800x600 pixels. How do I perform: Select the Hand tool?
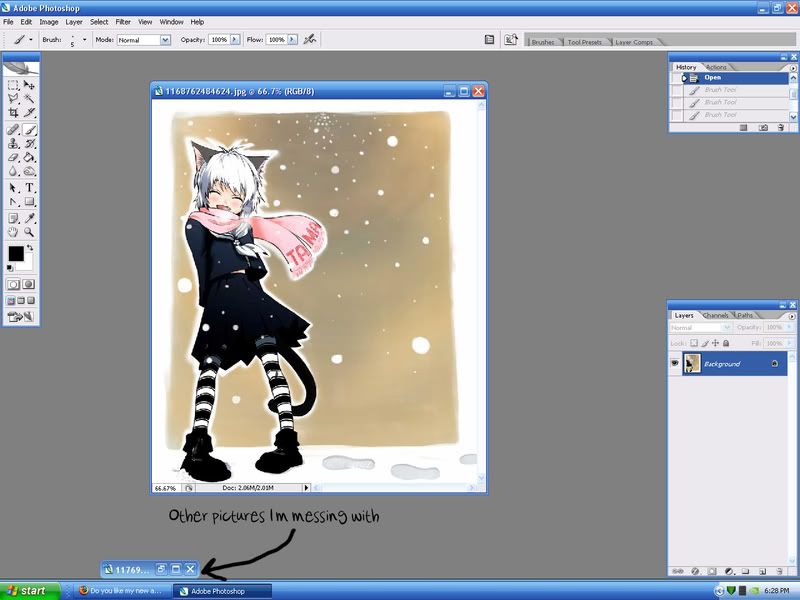(13, 233)
